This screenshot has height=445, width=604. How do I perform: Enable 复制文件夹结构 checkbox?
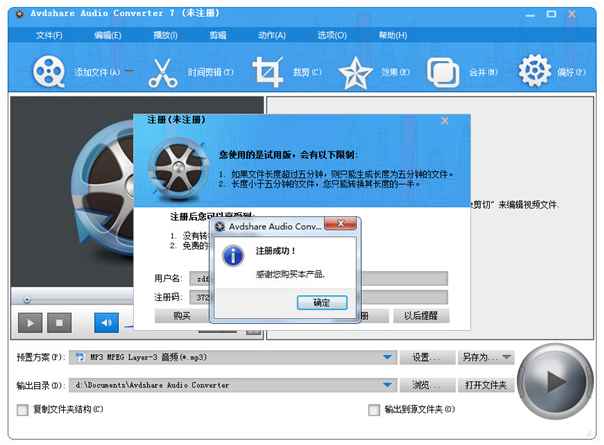[x=23, y=409]
